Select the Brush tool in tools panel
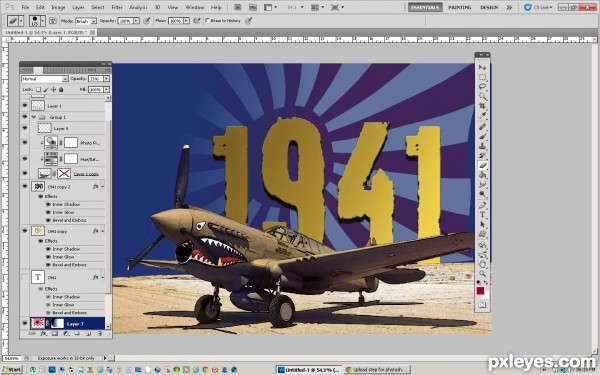 tap(483, 136)
